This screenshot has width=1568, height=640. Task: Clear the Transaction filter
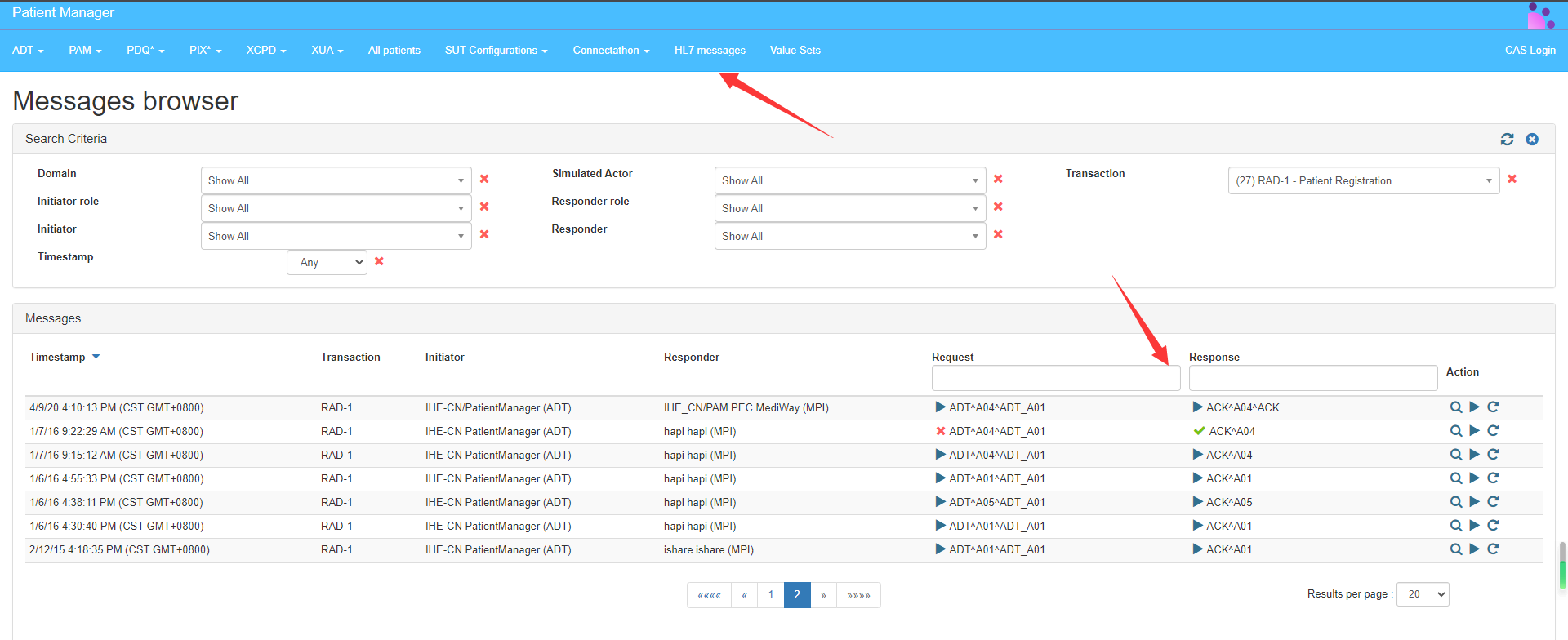1512,179
